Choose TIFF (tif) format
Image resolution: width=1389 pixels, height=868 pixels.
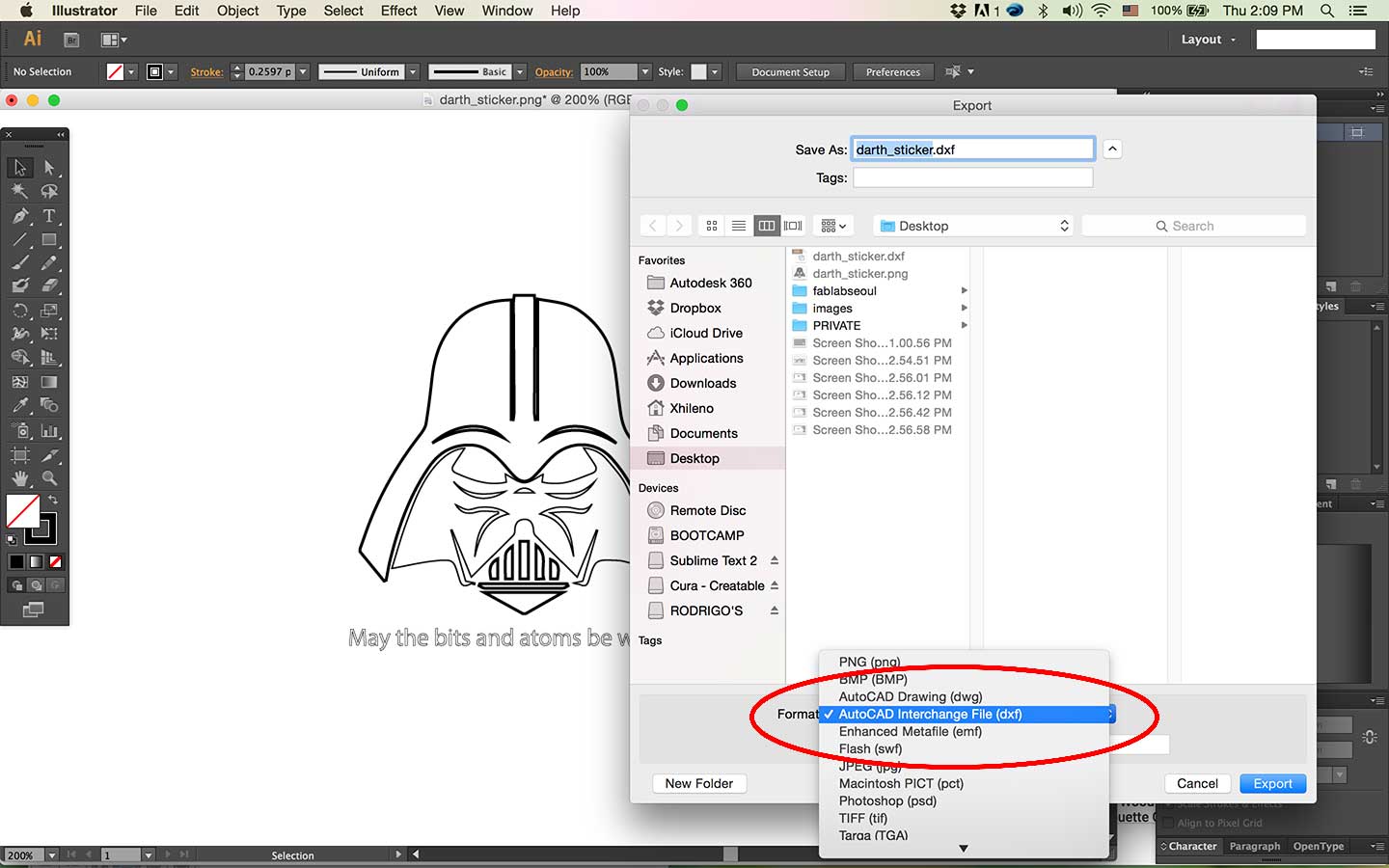(863, 818)
